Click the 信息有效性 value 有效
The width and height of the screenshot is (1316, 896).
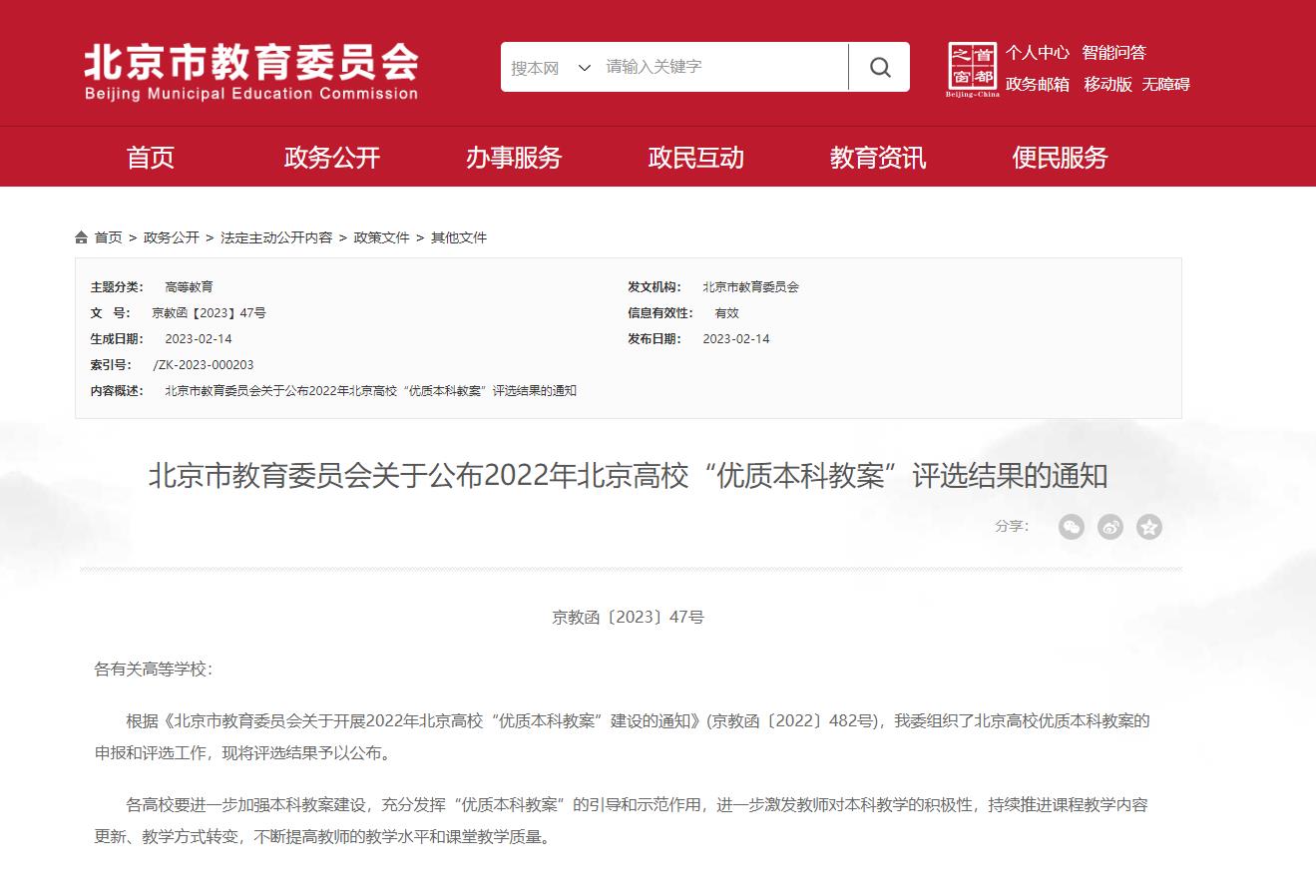pos(727,313)
